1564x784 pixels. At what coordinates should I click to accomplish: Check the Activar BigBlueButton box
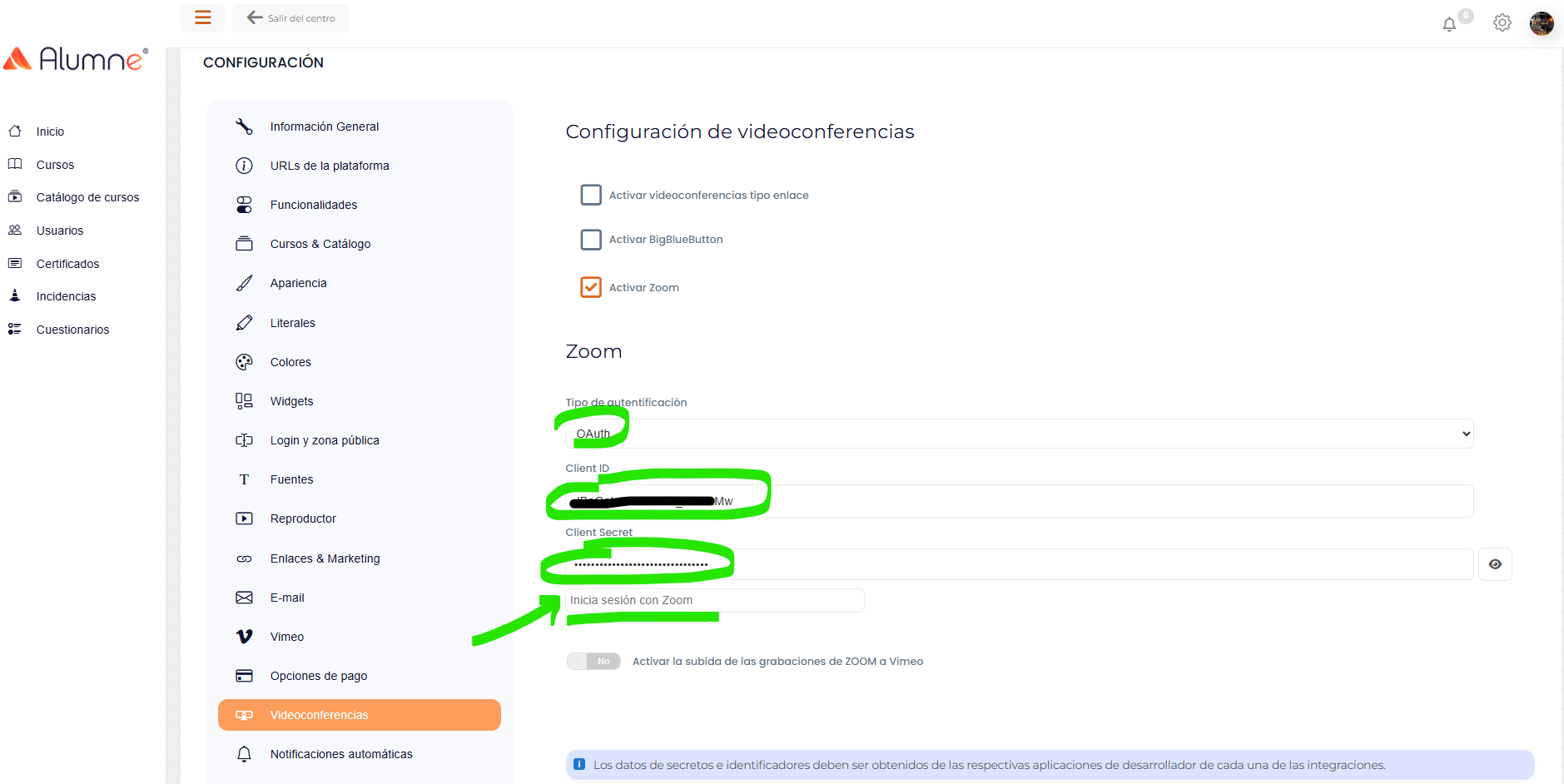[591, 240]
